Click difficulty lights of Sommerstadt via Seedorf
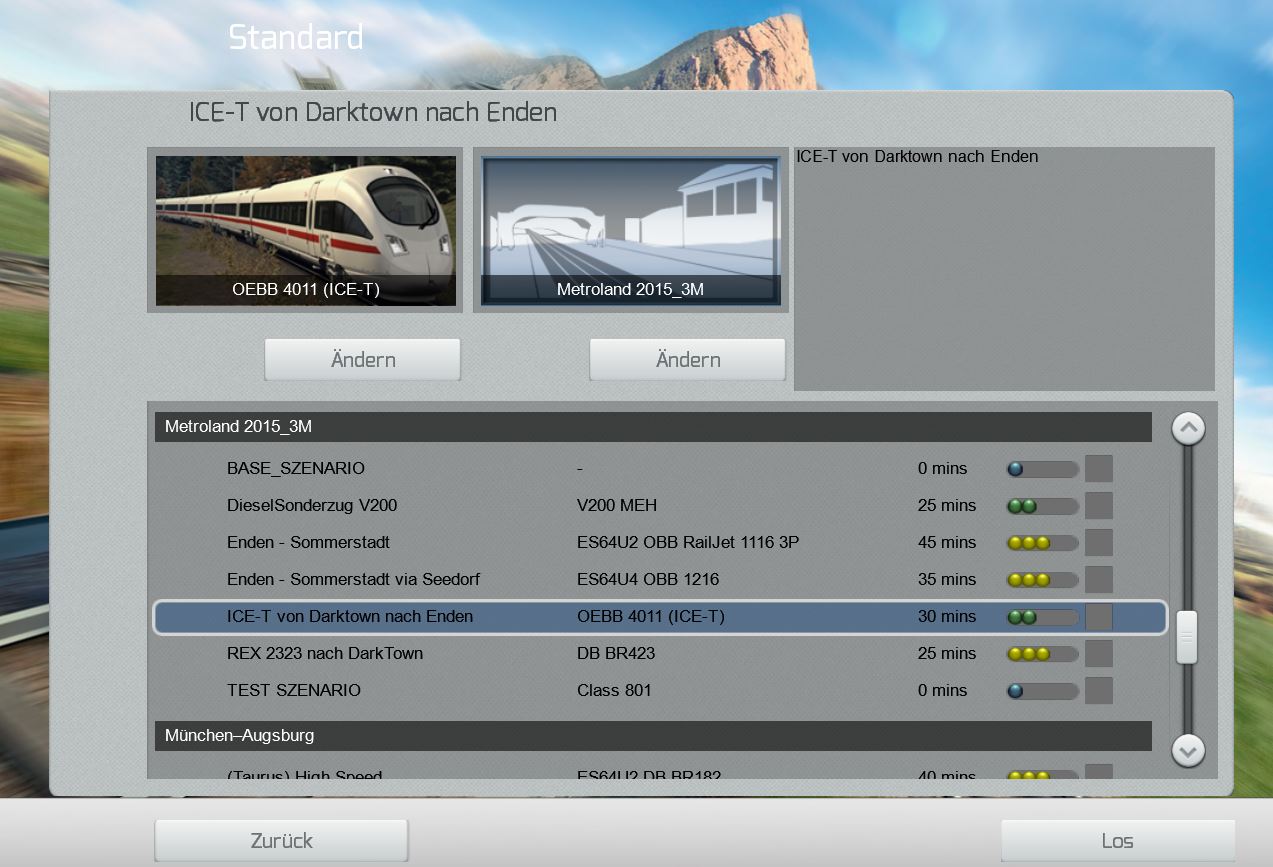Screen dimensions: 1273x867 (x=1043, y=580)
